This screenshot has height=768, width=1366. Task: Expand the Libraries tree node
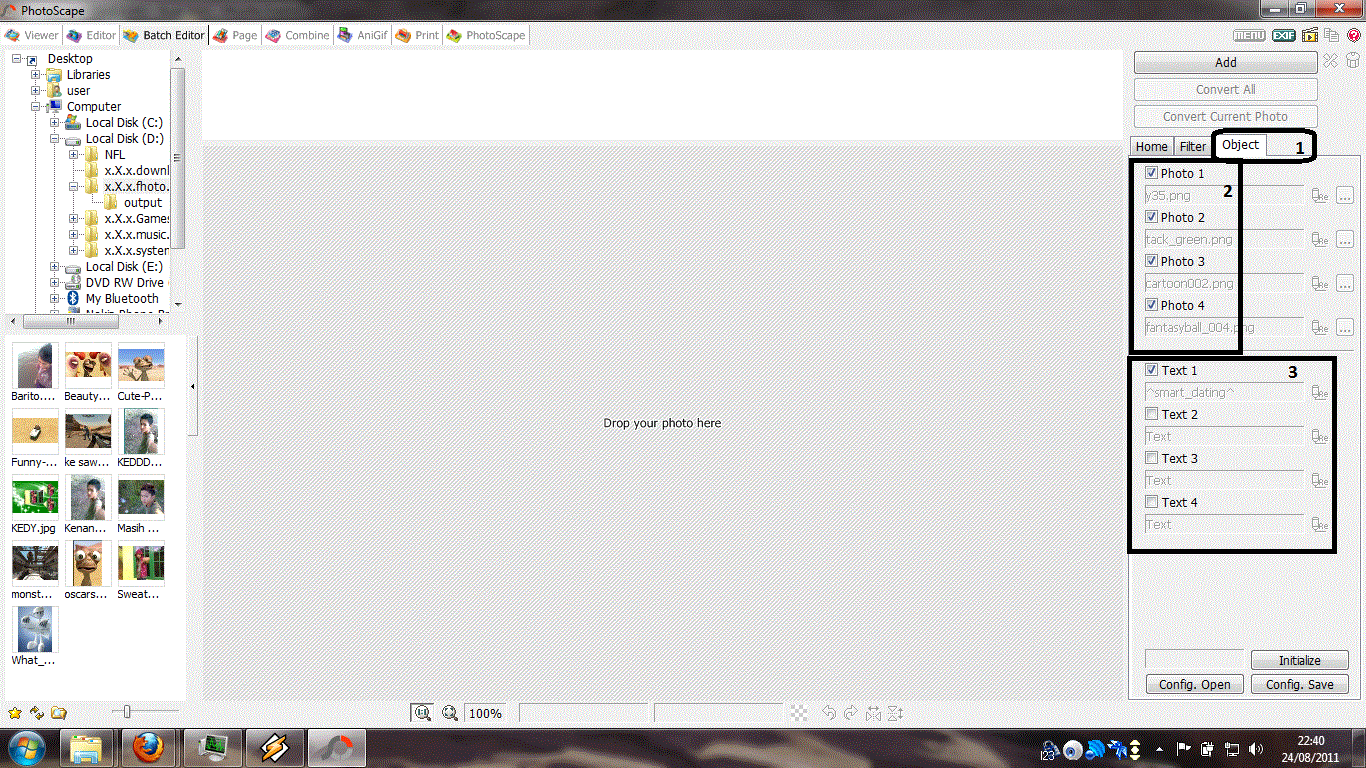click(36, 75)
